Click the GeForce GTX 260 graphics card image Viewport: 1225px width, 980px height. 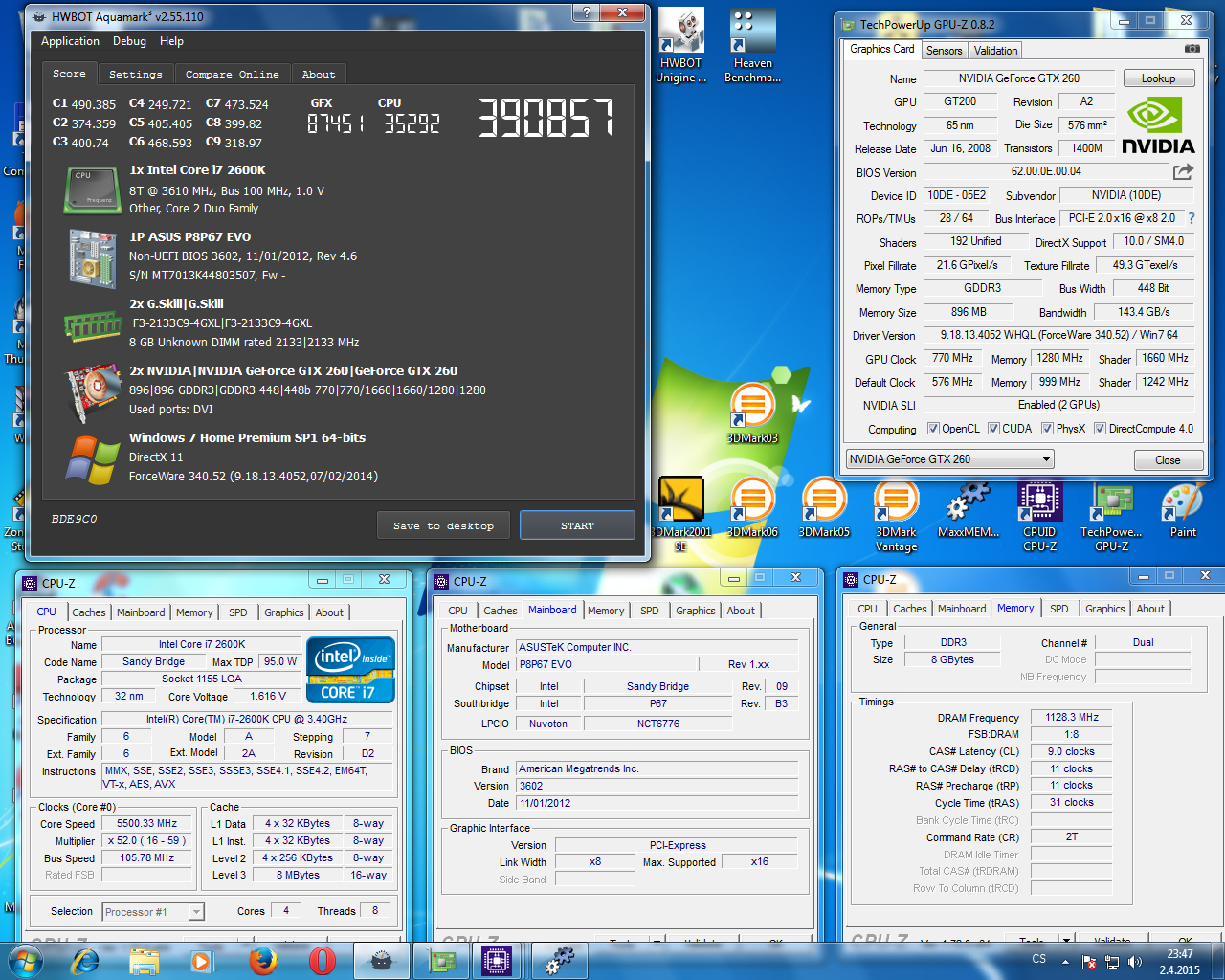coord(92,391)
